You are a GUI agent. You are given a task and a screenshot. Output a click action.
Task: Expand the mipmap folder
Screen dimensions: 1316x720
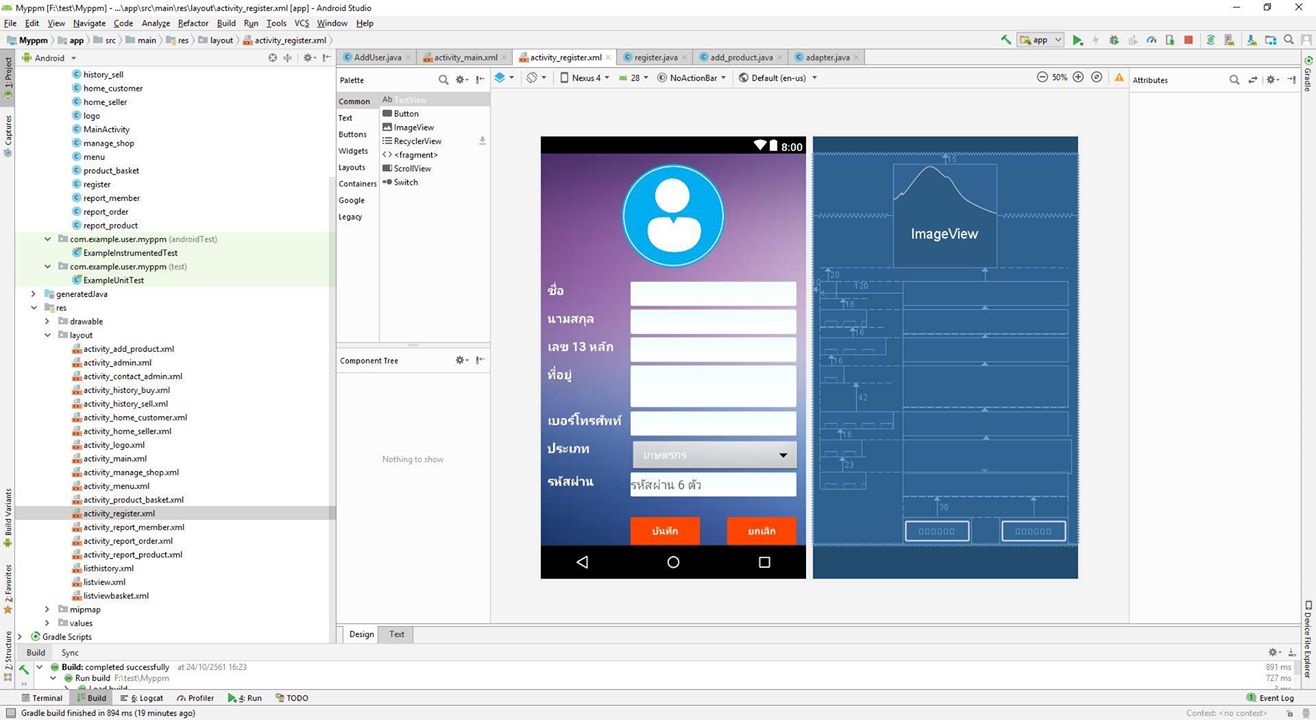[47, 609]
